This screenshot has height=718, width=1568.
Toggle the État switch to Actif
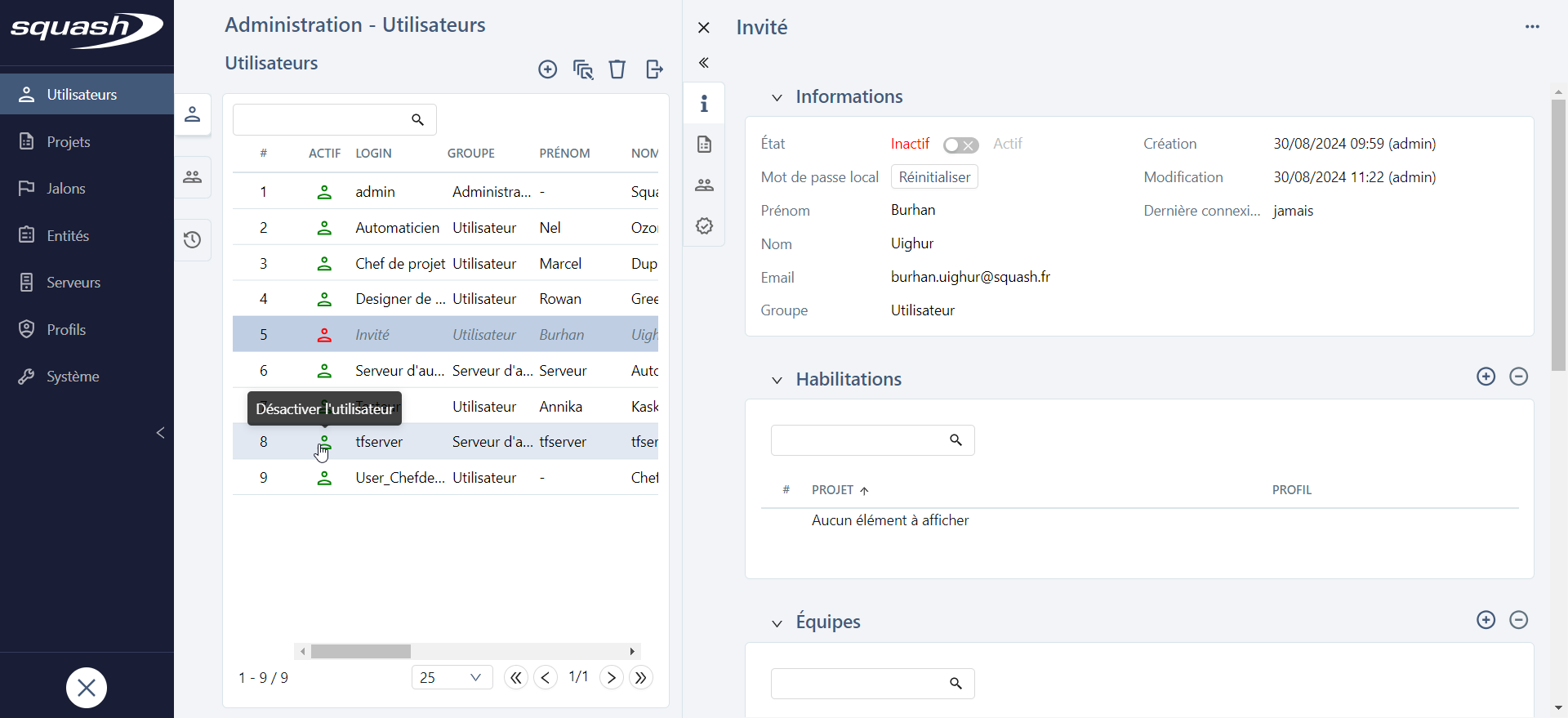coord(960,145)
